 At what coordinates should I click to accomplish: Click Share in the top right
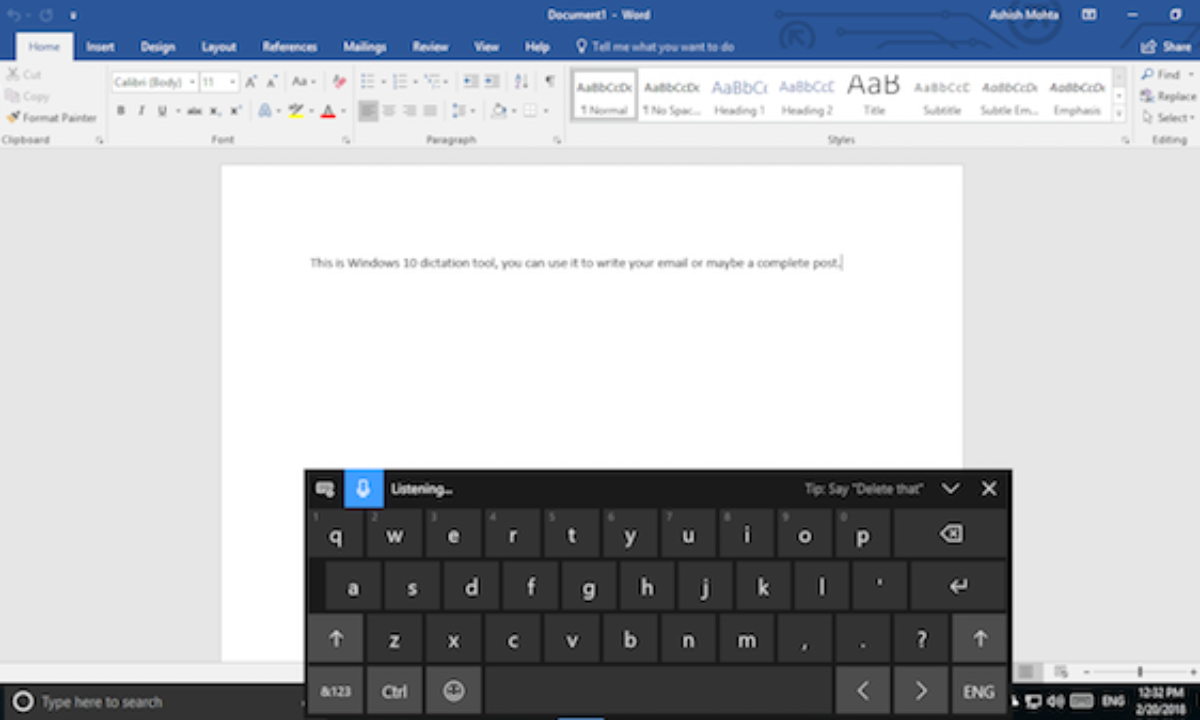1166,47
